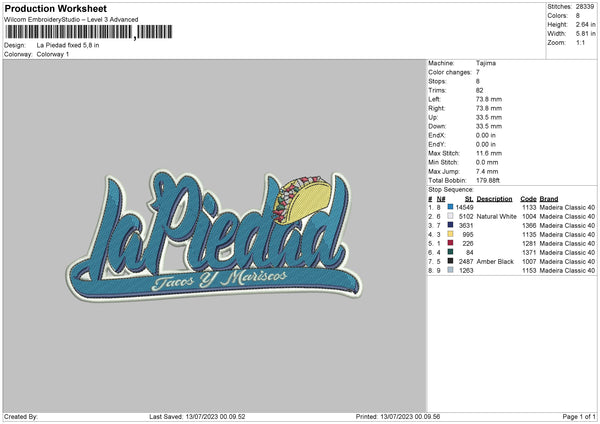The width and height of the screenshot is (600, 424).
Task: Click the stitch count '2487'
Action: (466, 261)
